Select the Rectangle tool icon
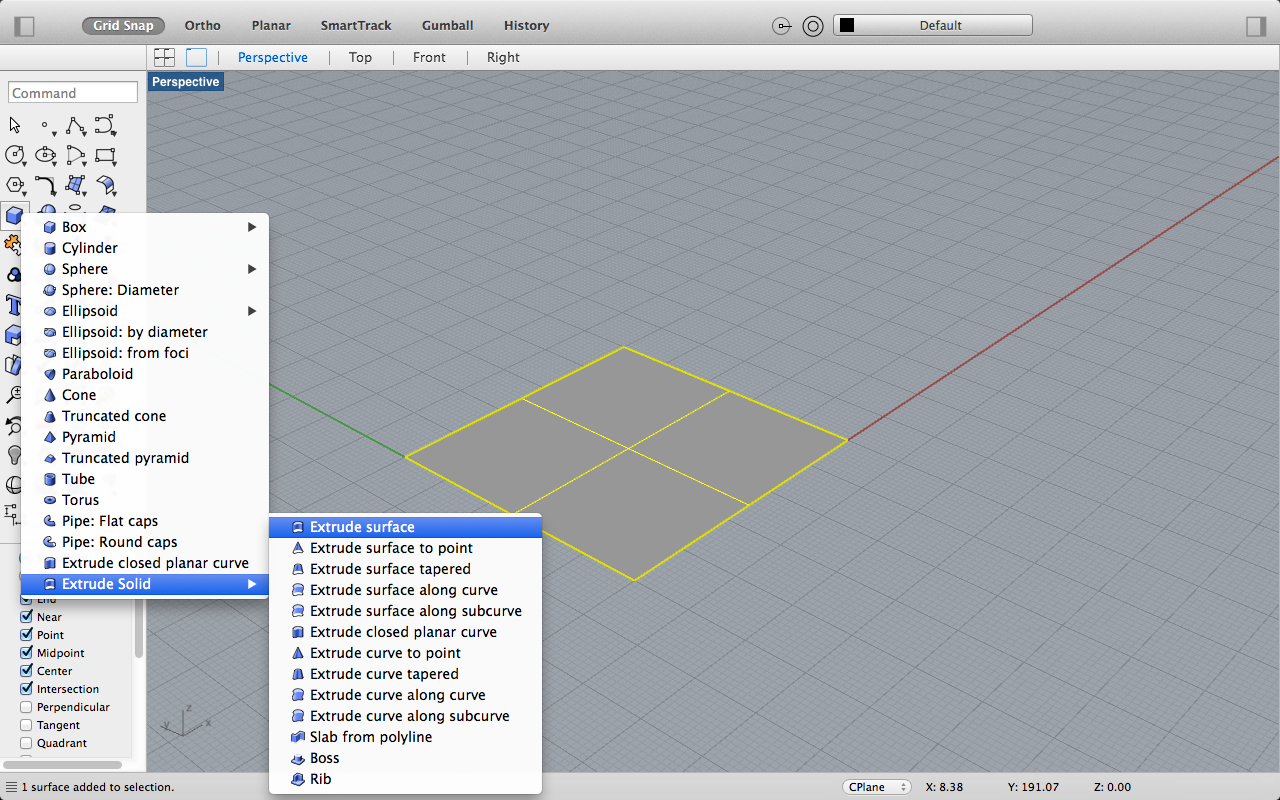This screenshot has height=800, width=1280. click(105, 155)
